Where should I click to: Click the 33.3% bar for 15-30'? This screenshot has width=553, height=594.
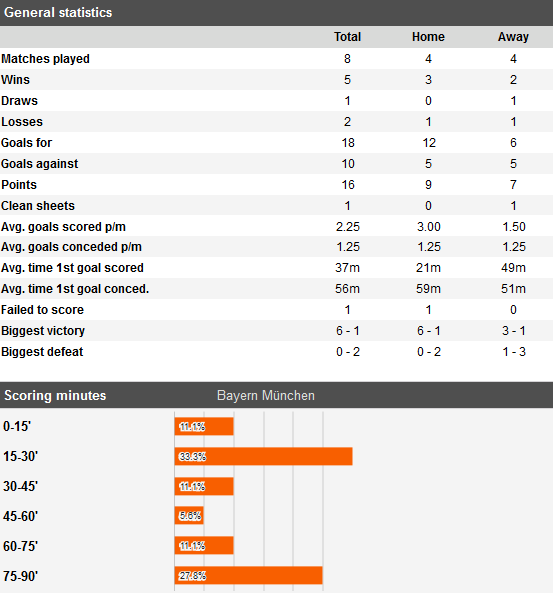[264, 456]
